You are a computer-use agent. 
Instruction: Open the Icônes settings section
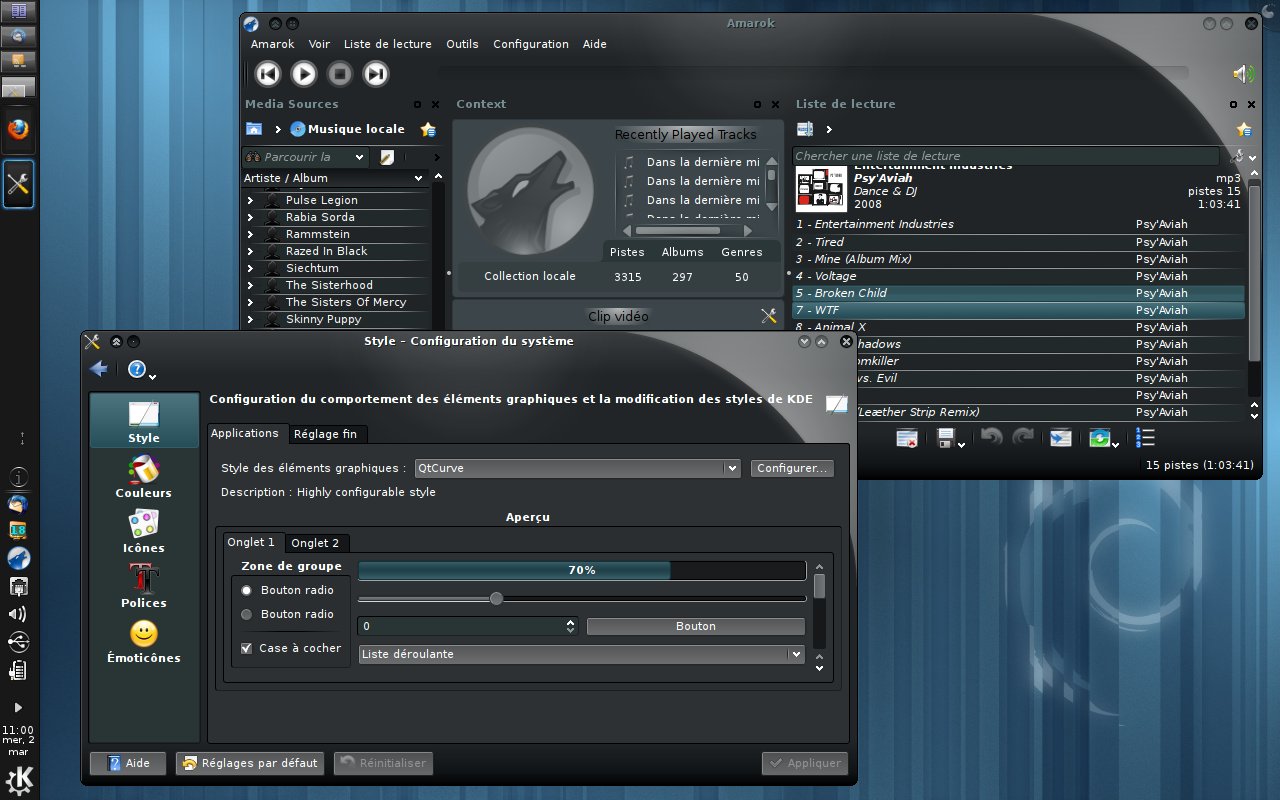143,532
